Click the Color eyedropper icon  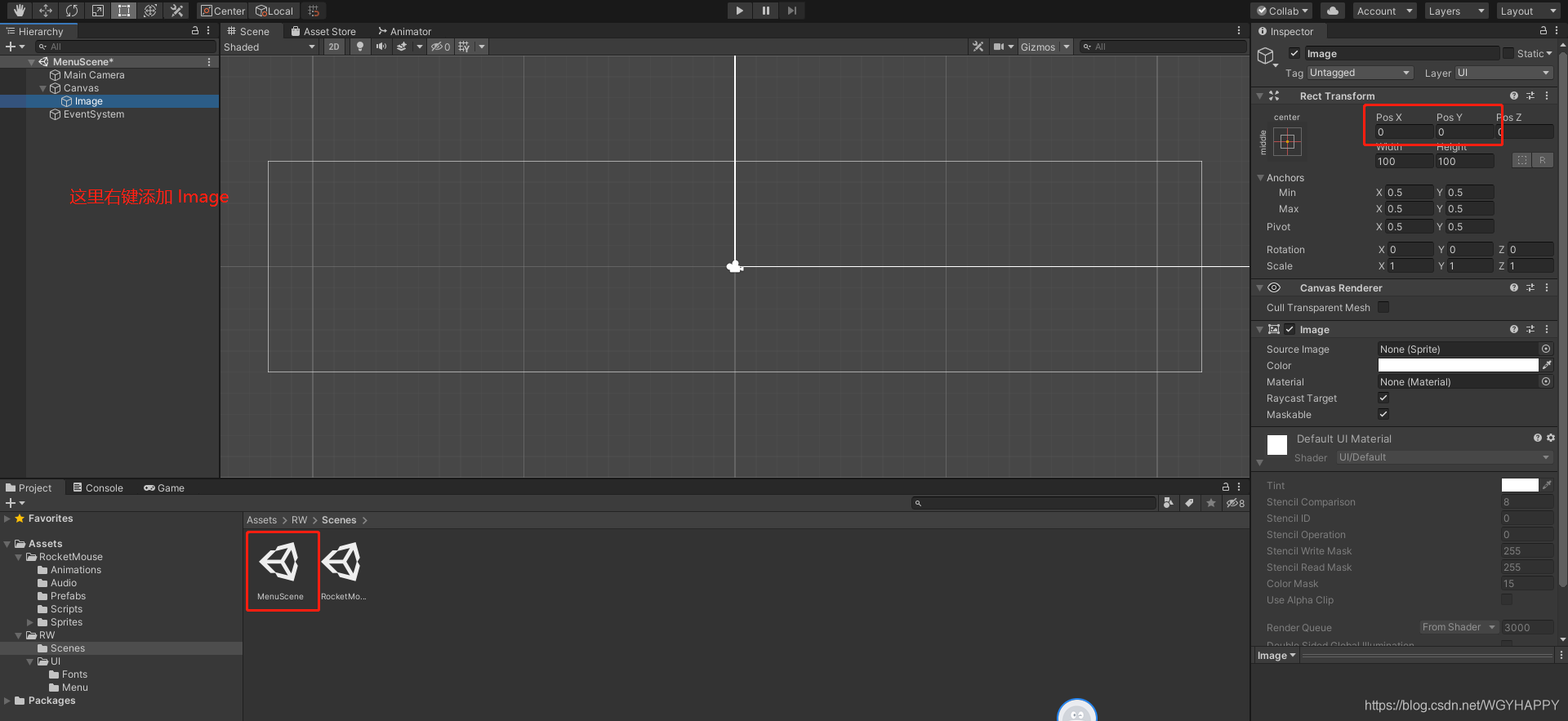pyautogui.click(x=1547, y=365)
